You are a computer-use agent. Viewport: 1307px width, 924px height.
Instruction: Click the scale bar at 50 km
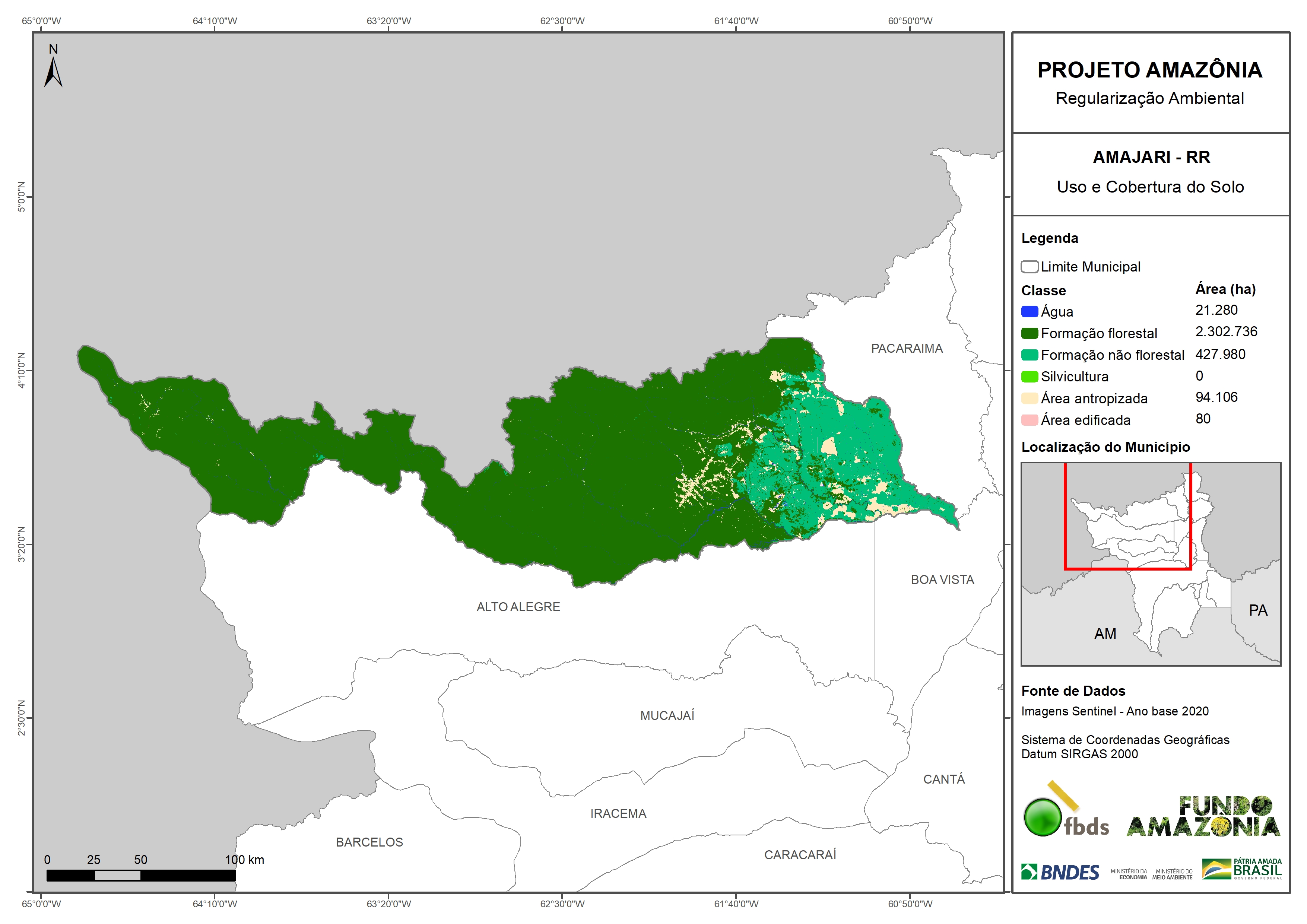click(x=140, y=875)
